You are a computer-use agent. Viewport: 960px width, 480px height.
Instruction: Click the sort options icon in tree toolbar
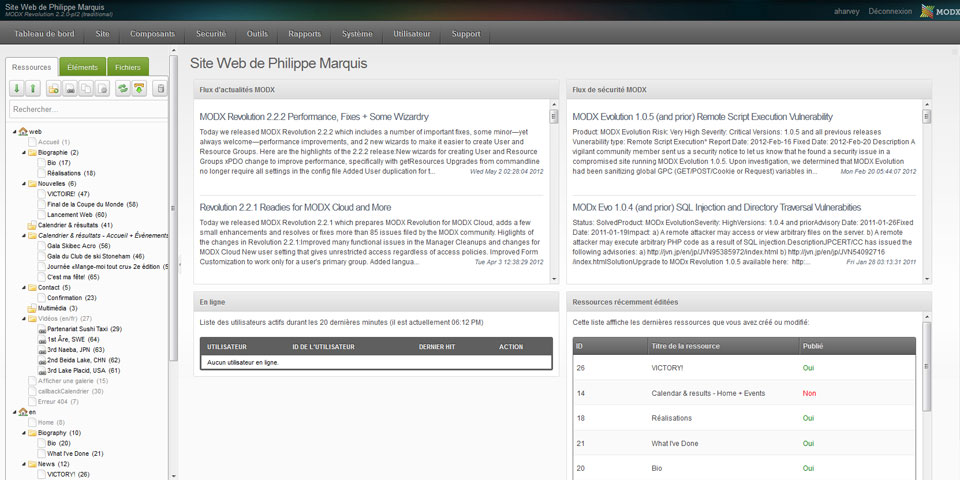tap(140, 89)
